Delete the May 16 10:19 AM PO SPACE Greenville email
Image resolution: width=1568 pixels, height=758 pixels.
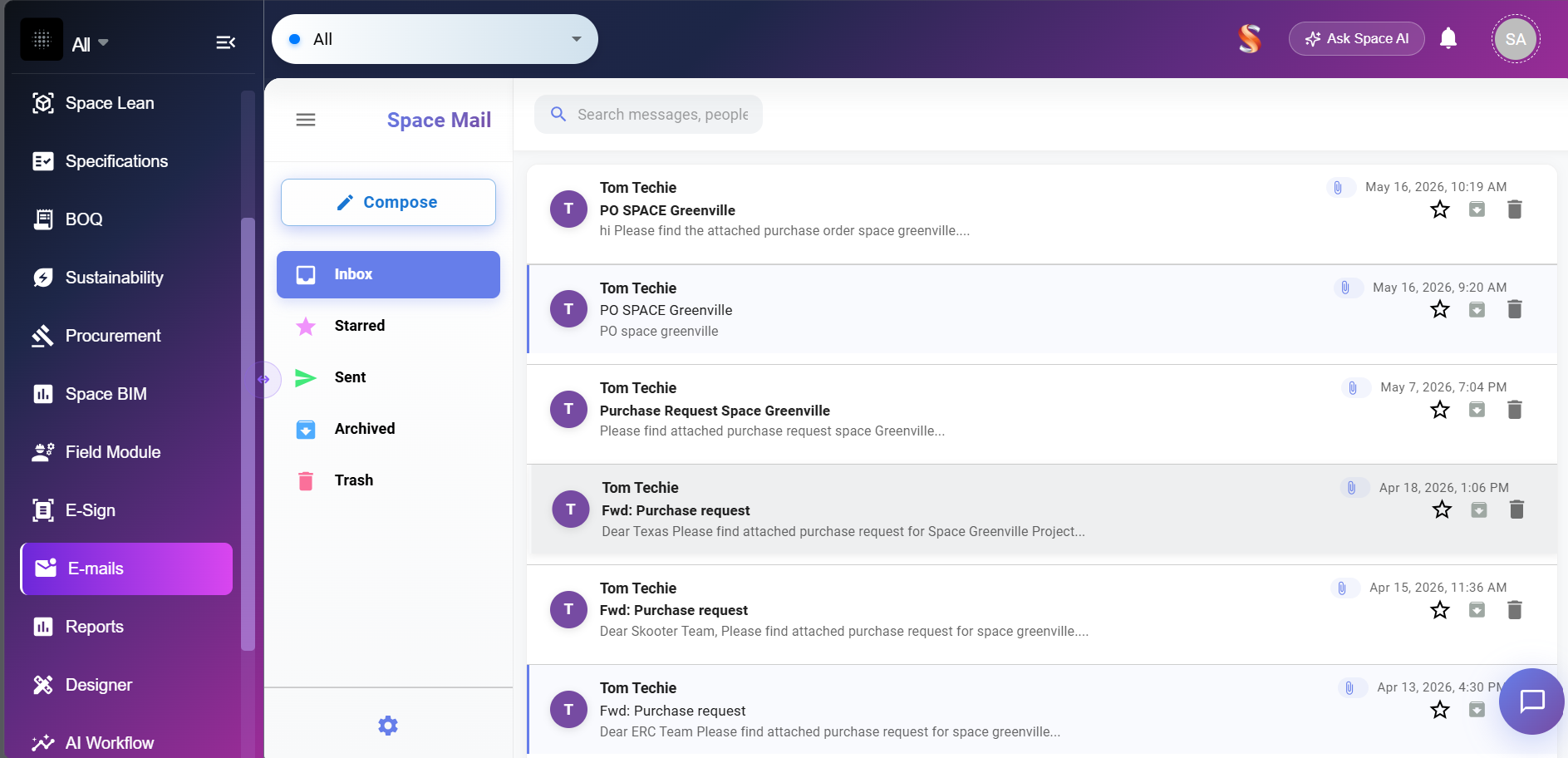point(1515,209)
